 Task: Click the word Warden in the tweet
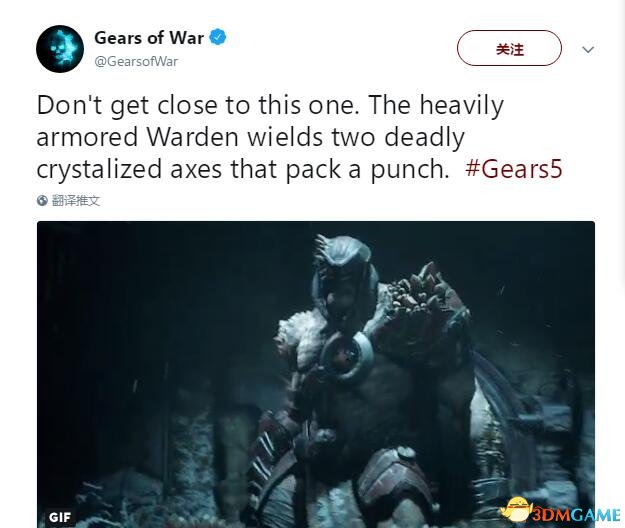193,137
